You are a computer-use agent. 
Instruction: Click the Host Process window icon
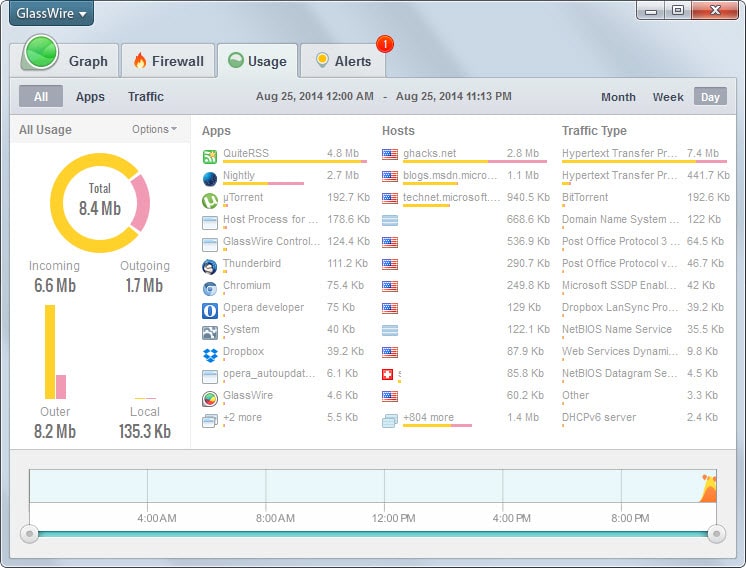coord(210,223)
